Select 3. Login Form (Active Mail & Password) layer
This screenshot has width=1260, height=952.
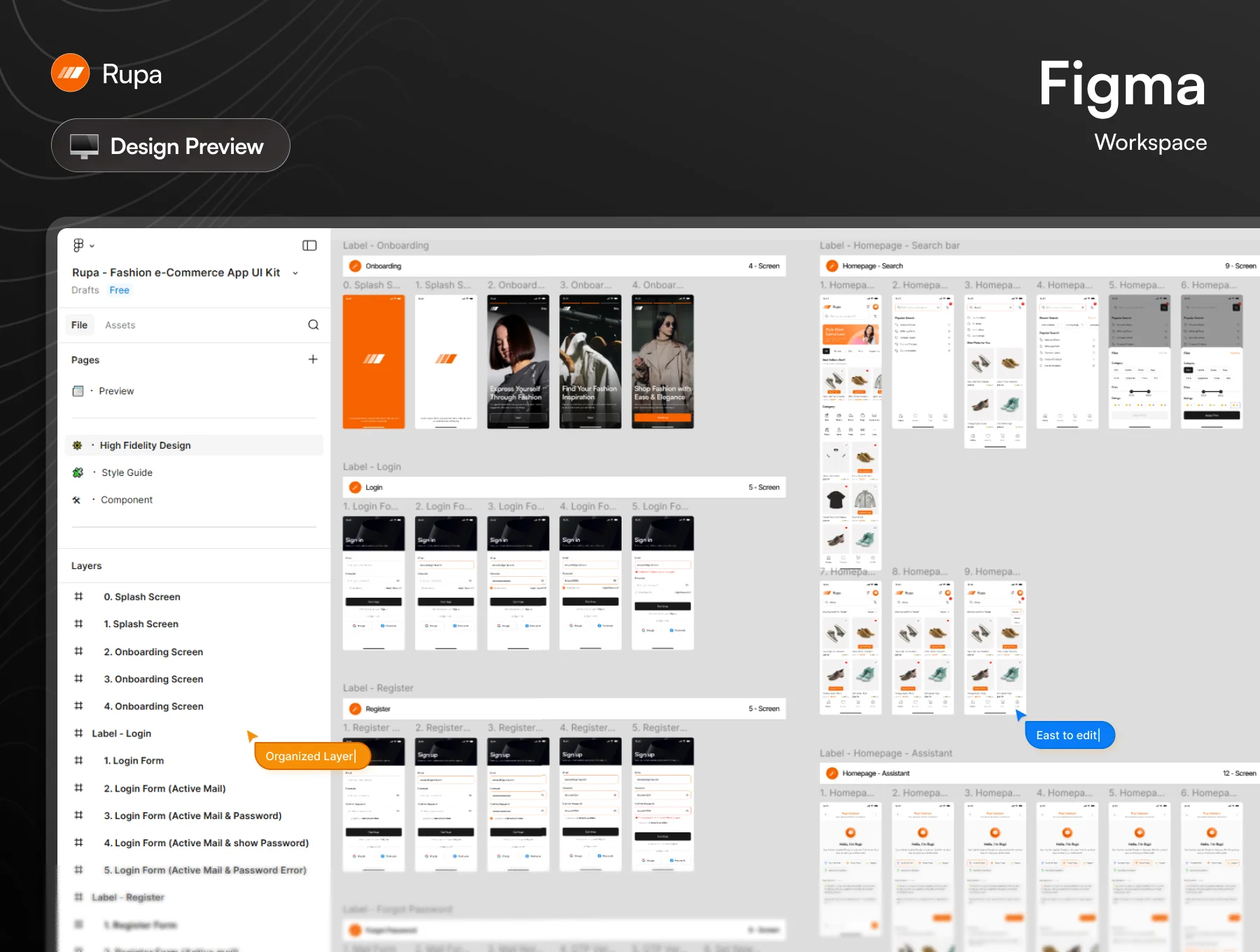[194, 815]
